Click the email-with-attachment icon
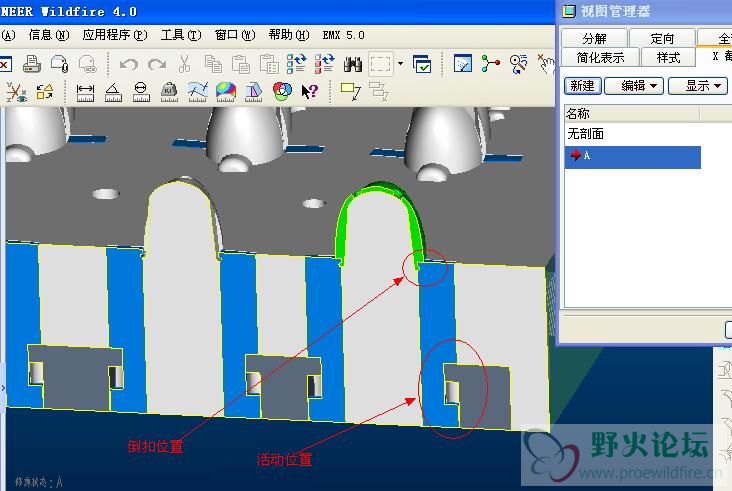This screenshot has height=491, width=732. click(x=60, y=64)
